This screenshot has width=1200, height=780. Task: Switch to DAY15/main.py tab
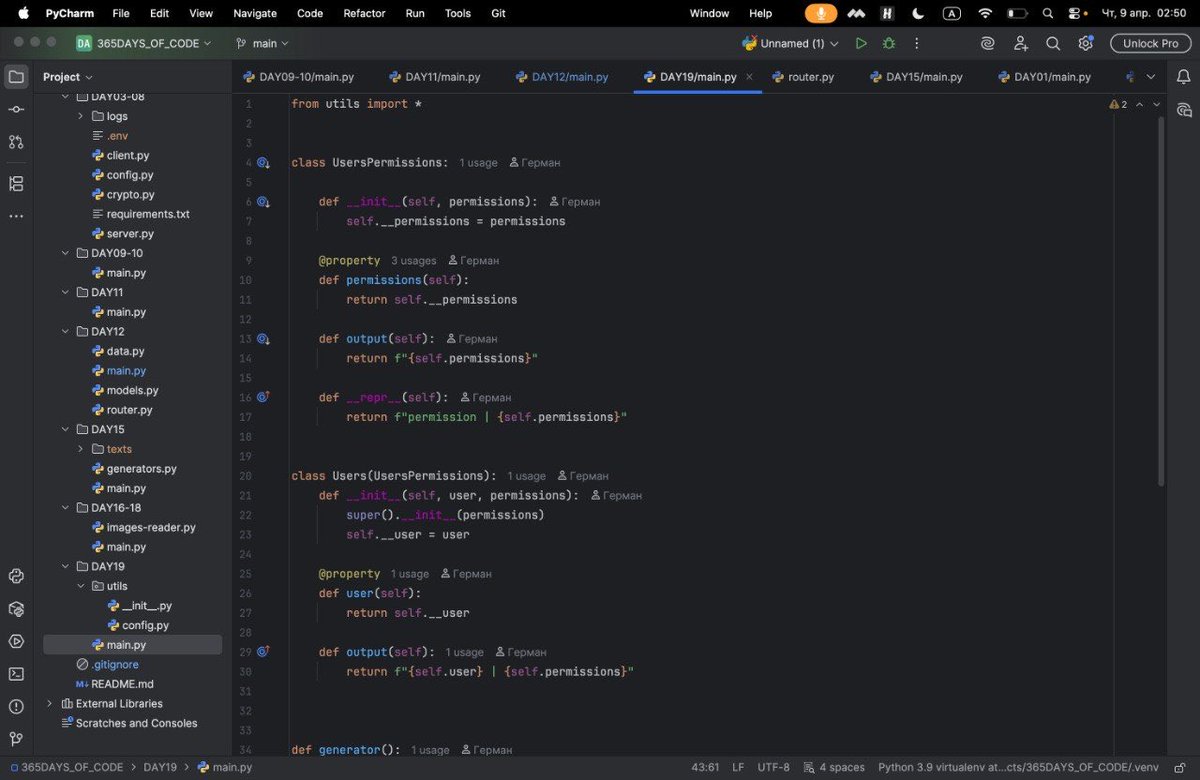916,77
